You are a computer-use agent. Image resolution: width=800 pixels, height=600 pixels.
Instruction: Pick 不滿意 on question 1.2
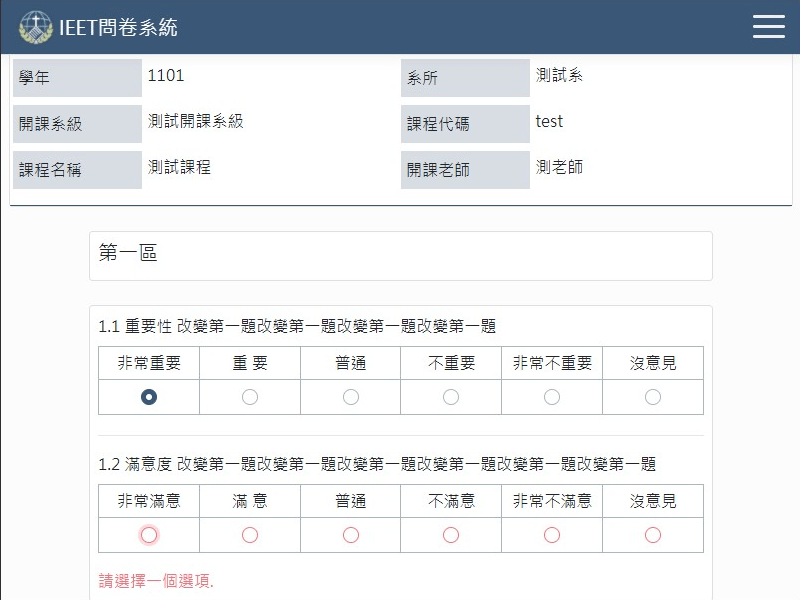click(x=451, y=534)
